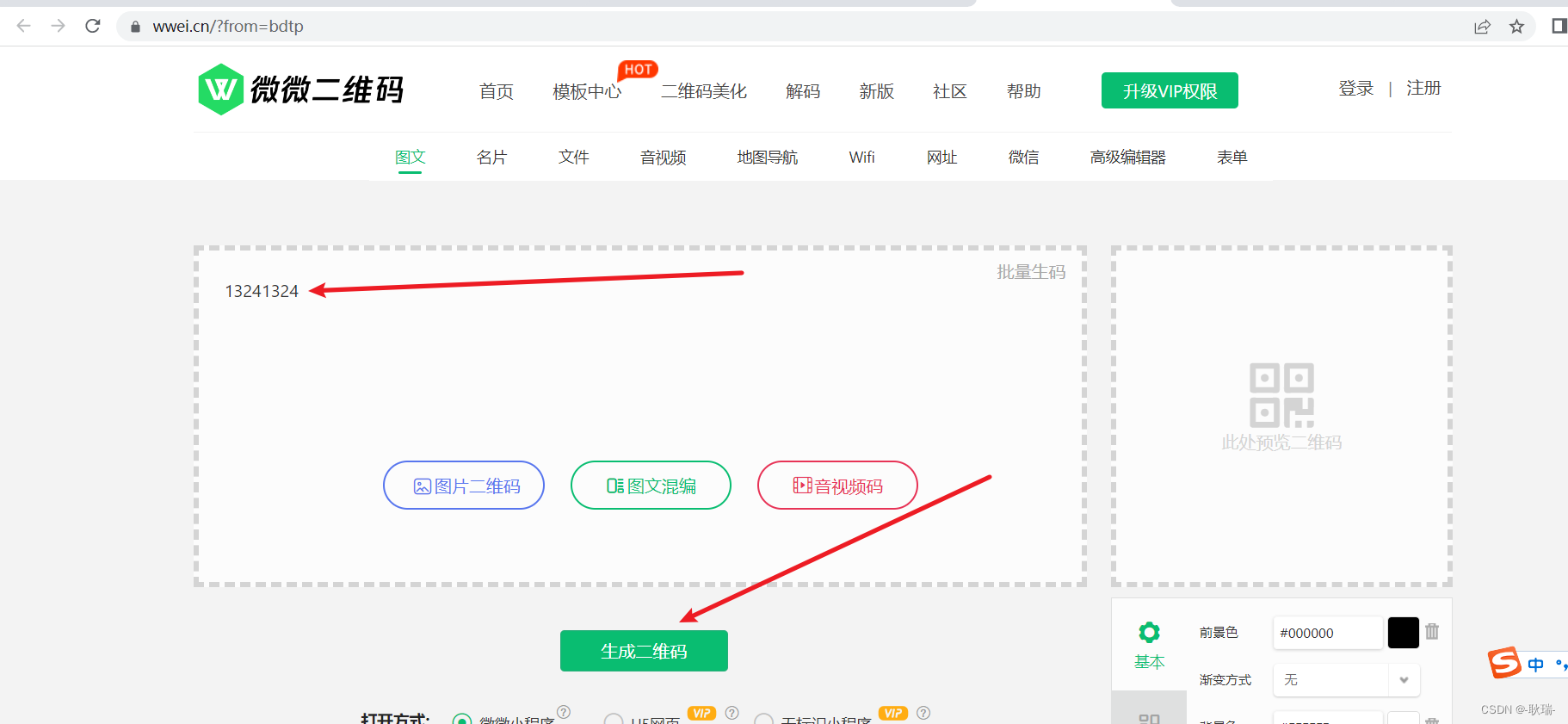
Task: Open the 渐变方式 dropdown
Action: [1346, 680]
